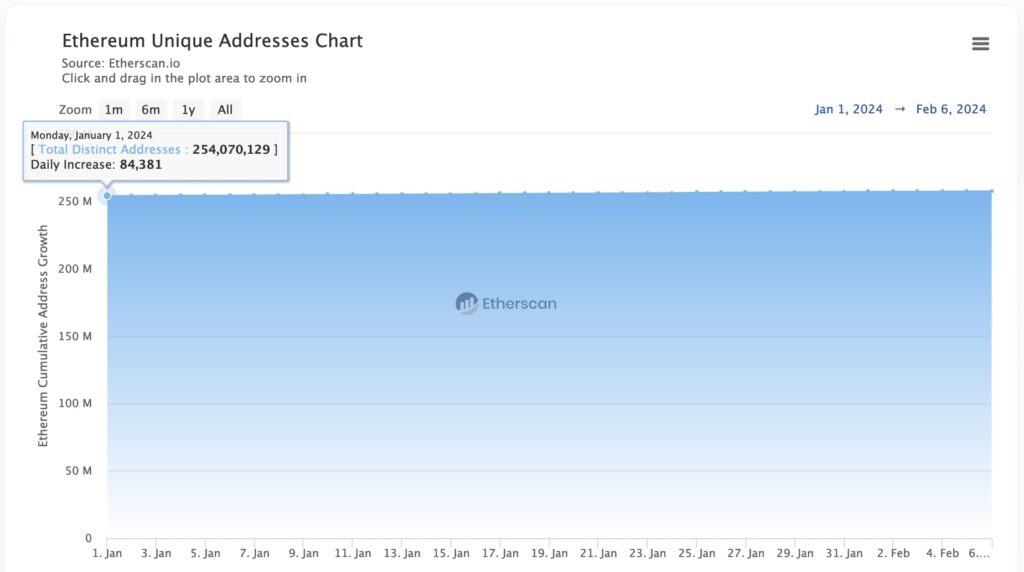Viewport: 1024px width, 572px height.
Task: Click the Total Distinct Addresses value 254,070,129
Action: [231, 150]
